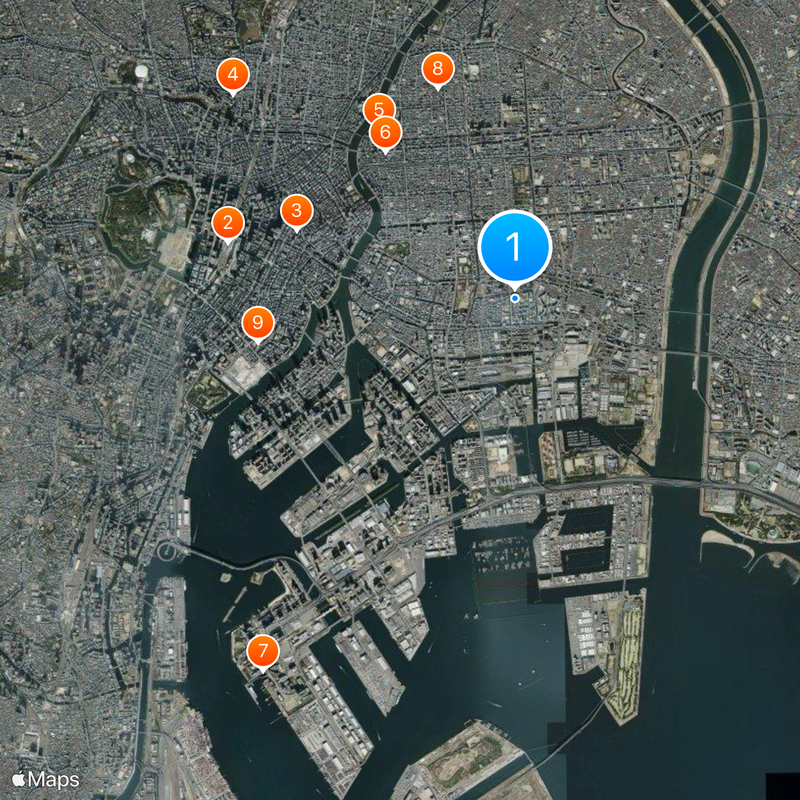The height and width of the screenshot is (800, 800).
Task: Click the black square in the corner
Action: coord(783,786)
